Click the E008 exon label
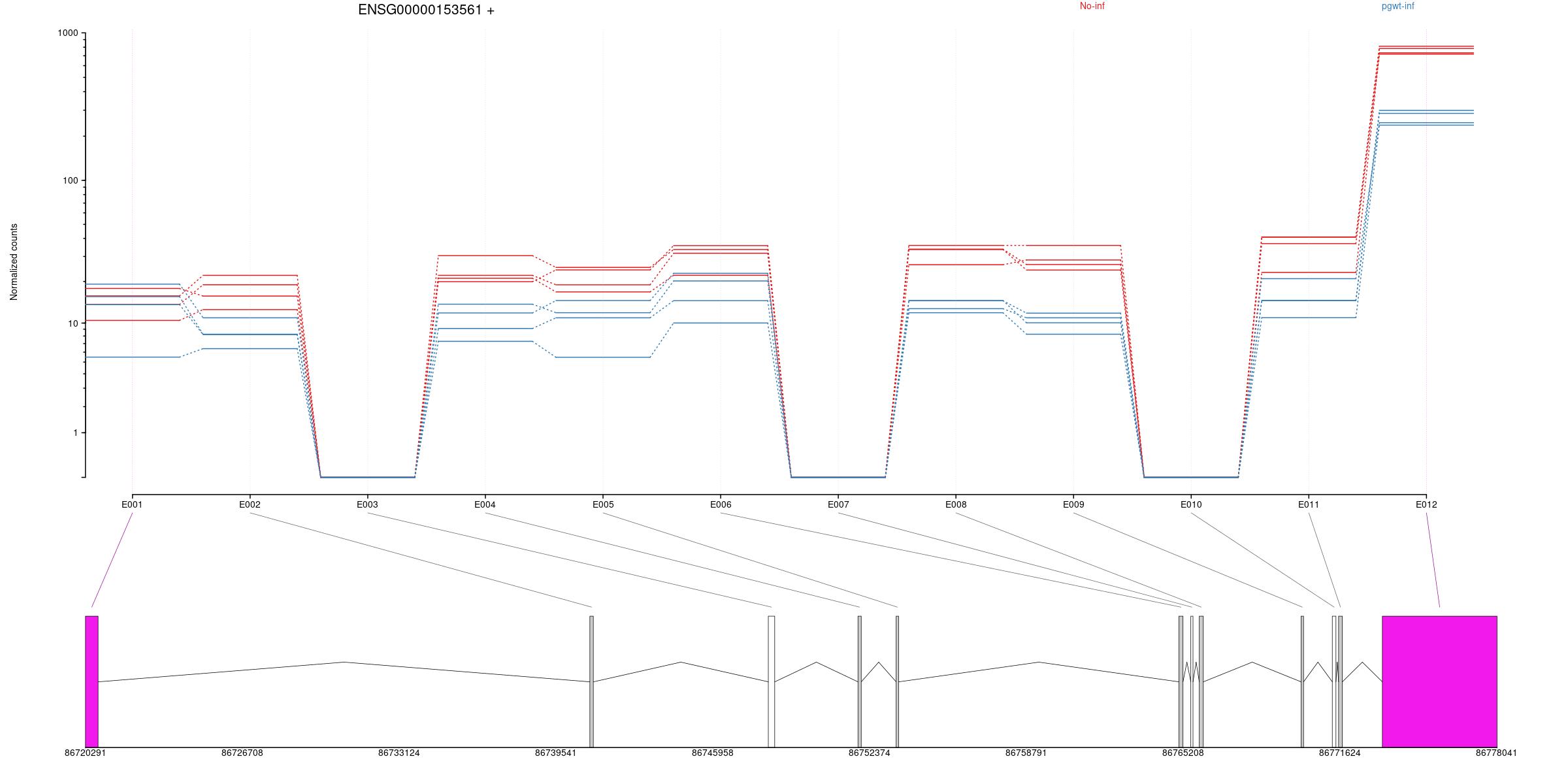 956,504
